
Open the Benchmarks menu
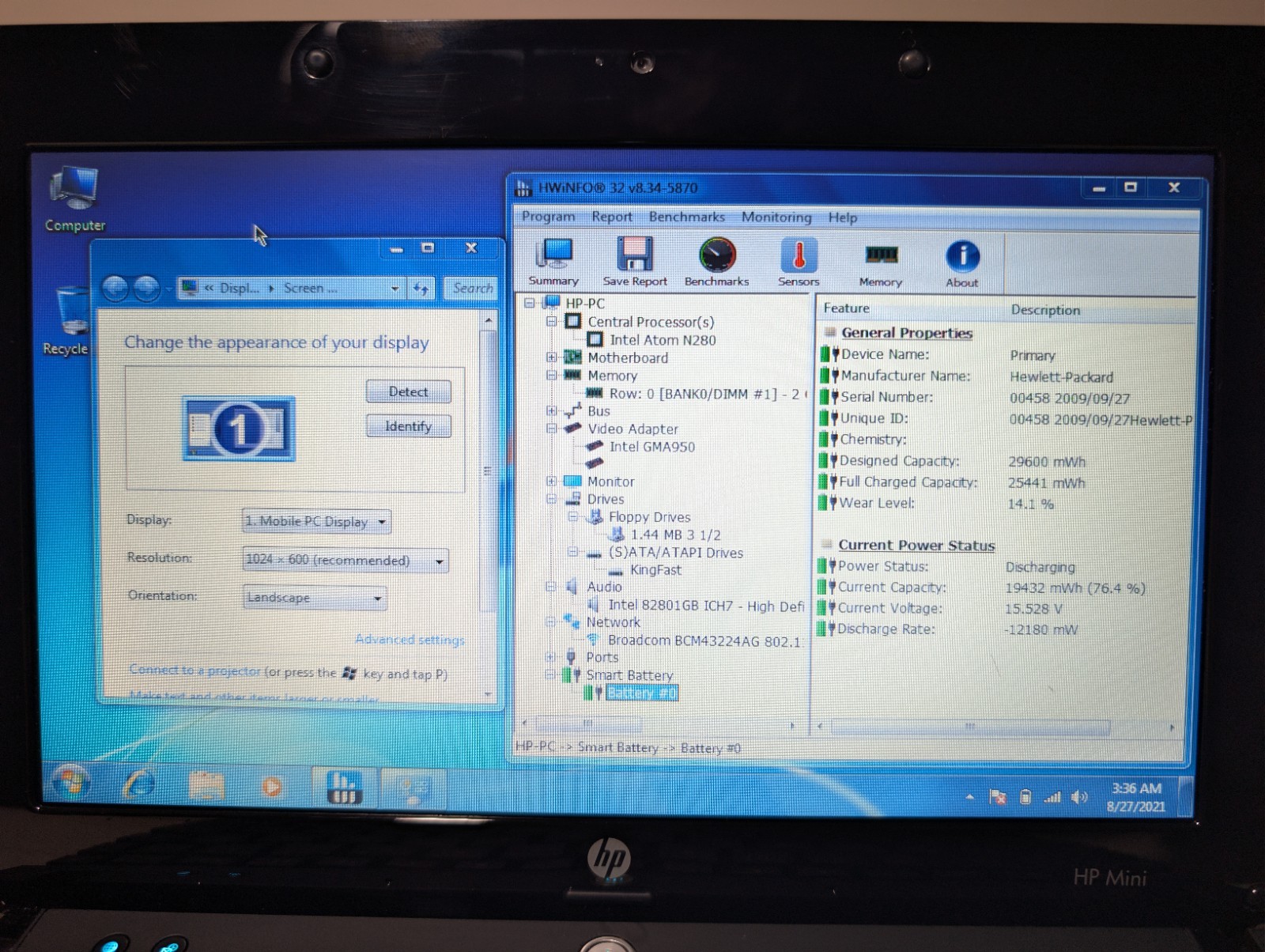tap(686, 217)
